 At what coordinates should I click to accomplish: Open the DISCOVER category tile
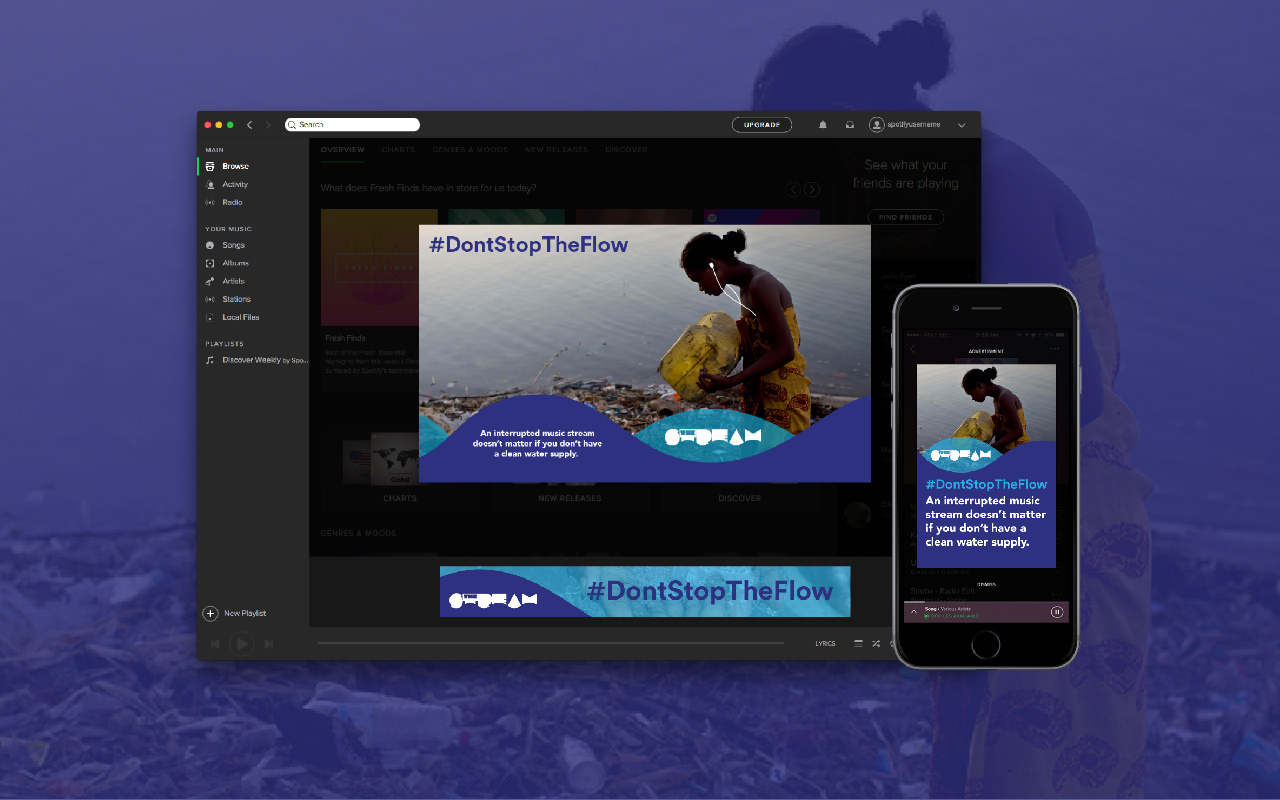[x=739, y=498]
